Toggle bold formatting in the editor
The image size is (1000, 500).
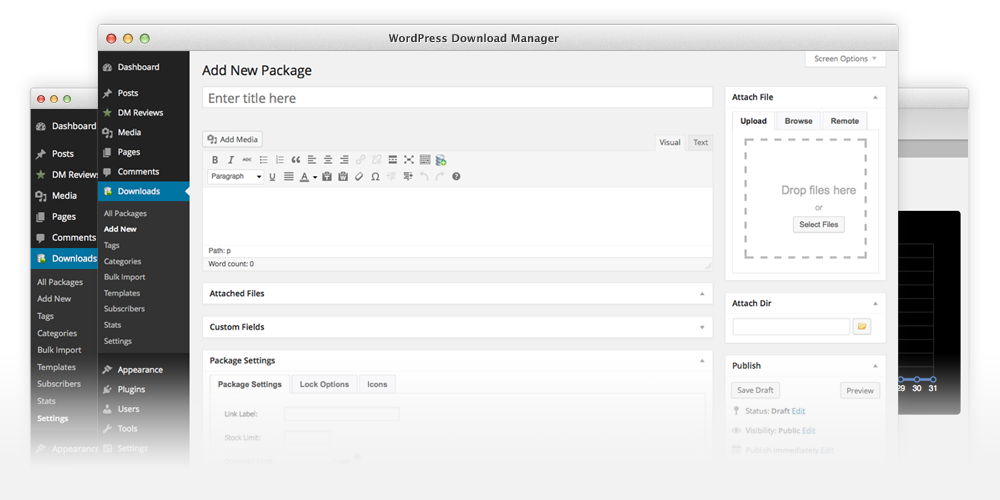tap(215, 160)
